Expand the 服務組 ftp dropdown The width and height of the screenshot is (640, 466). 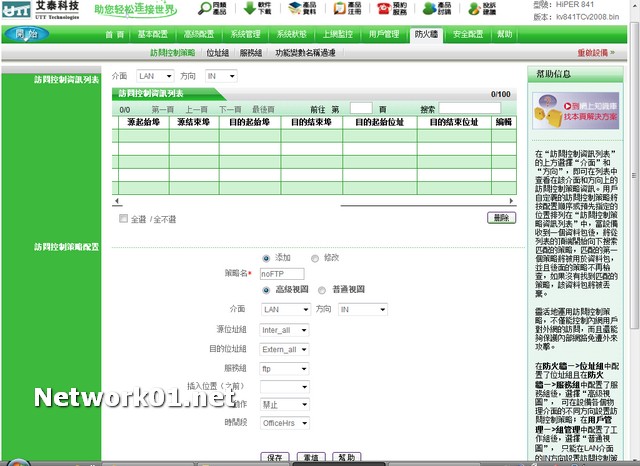tap(285, 368)
